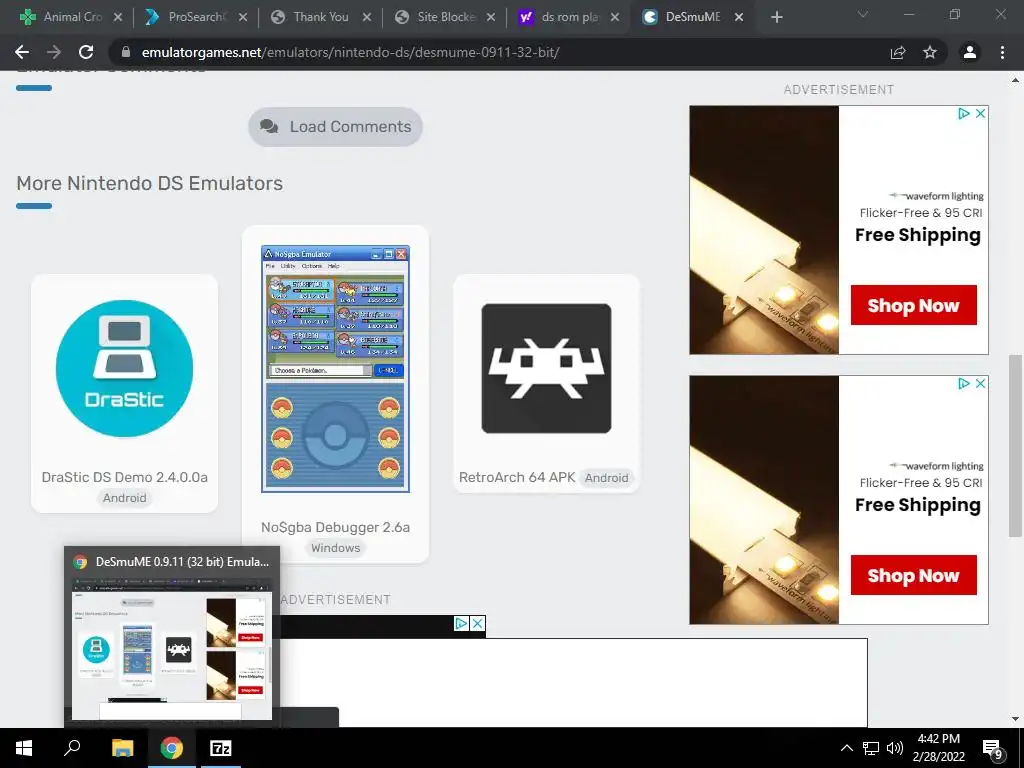1024x768 pixels.
Task: Open RetroArch 64 APK link
Action: pos(517,477)
